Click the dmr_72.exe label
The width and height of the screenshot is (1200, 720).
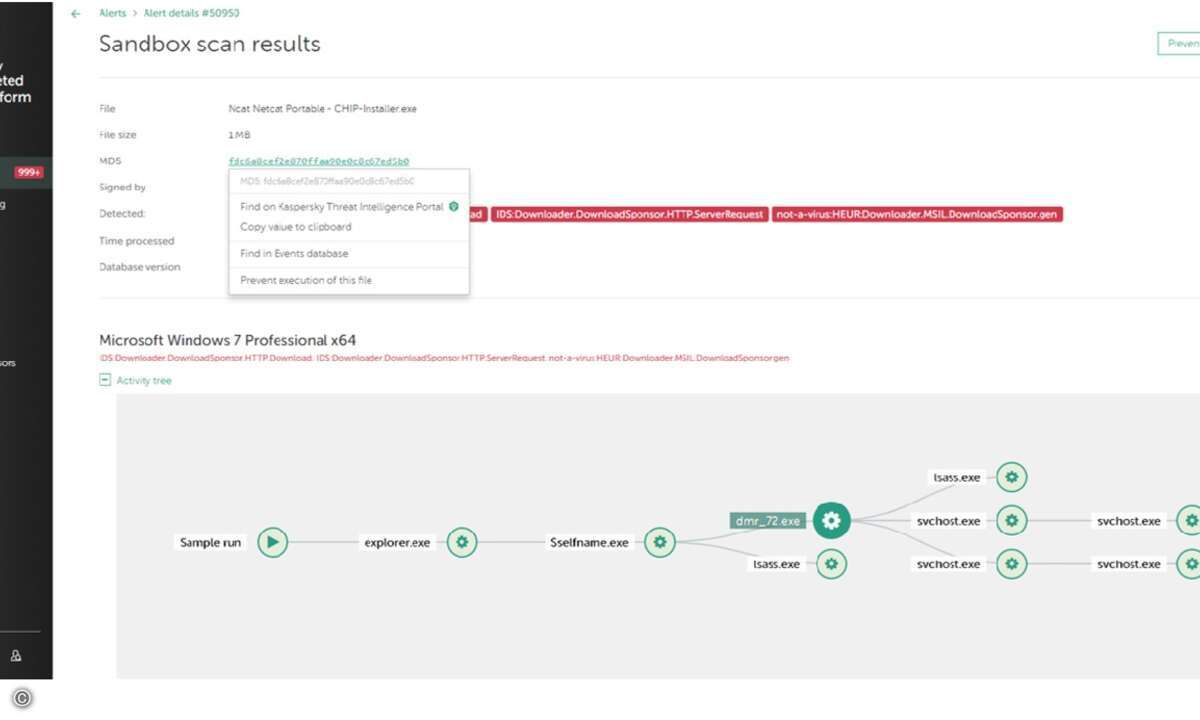pos(768,521)
